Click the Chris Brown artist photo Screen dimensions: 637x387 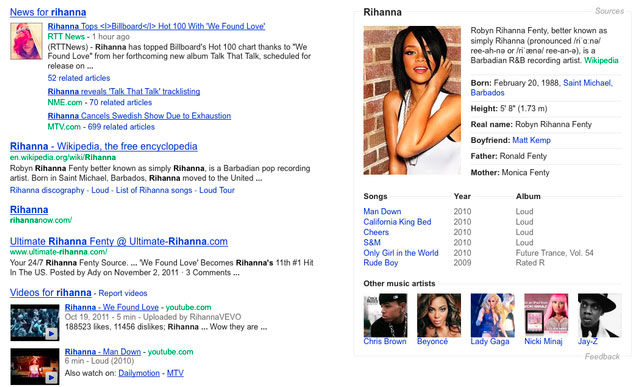(x=385, y=316)
